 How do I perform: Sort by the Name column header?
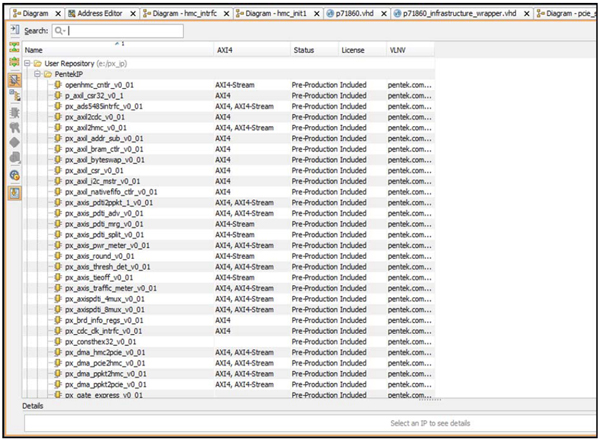pos(118,50)
